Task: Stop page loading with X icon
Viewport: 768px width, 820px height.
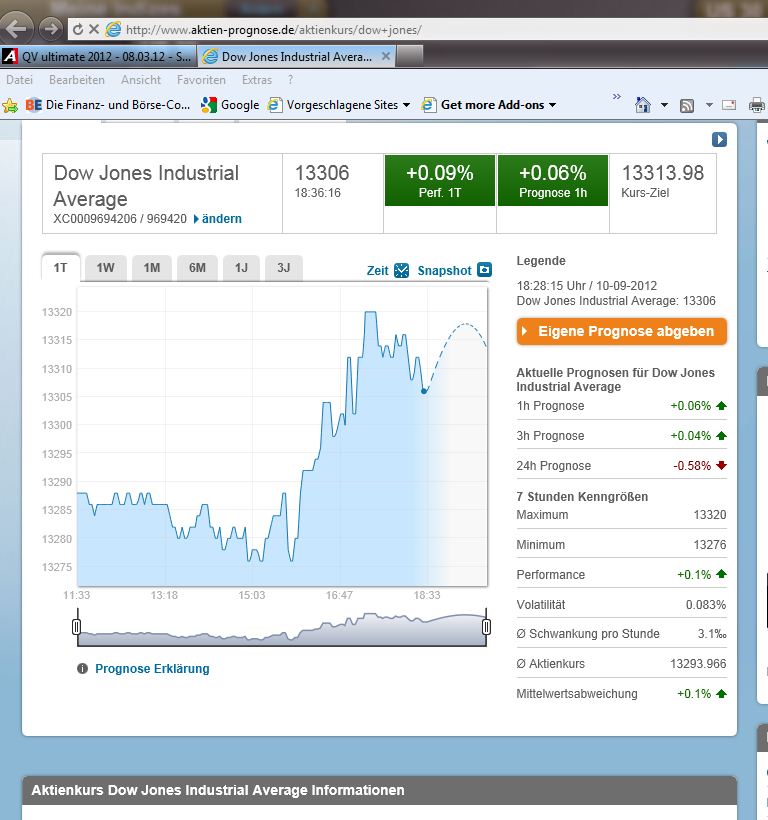Action: click(94, 29)
